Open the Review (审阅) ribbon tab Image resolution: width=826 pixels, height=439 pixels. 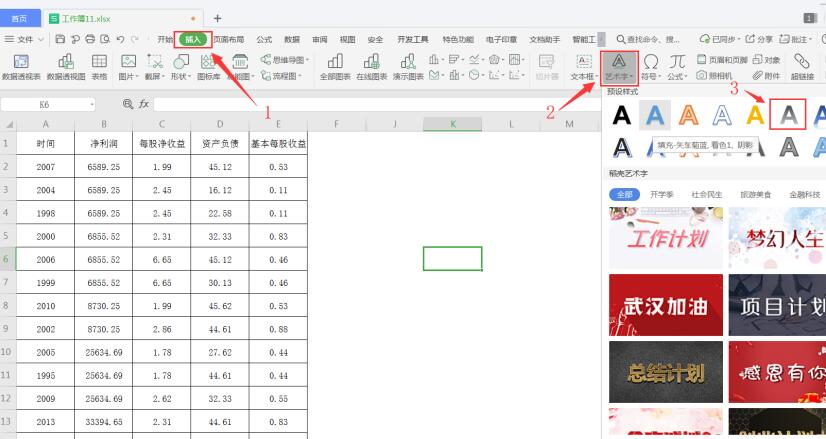pyautogui.click(x=320, y=39)
